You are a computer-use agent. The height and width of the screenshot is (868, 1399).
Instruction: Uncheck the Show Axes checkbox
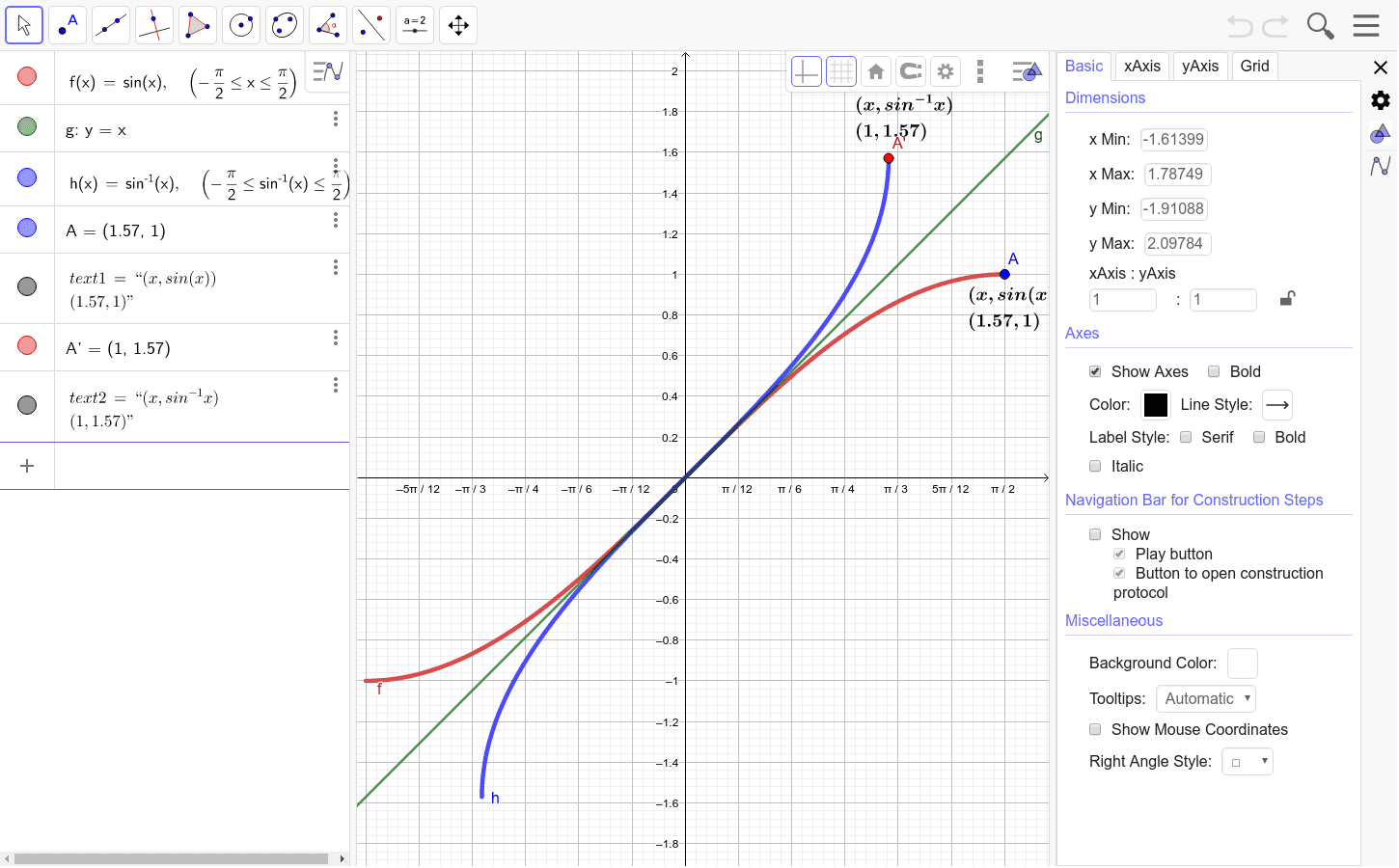click(1095, 371)
